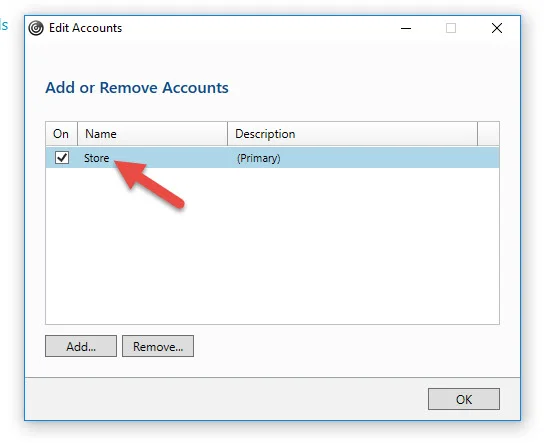Click the partial blue link at left edge

[x=4, y=25]
